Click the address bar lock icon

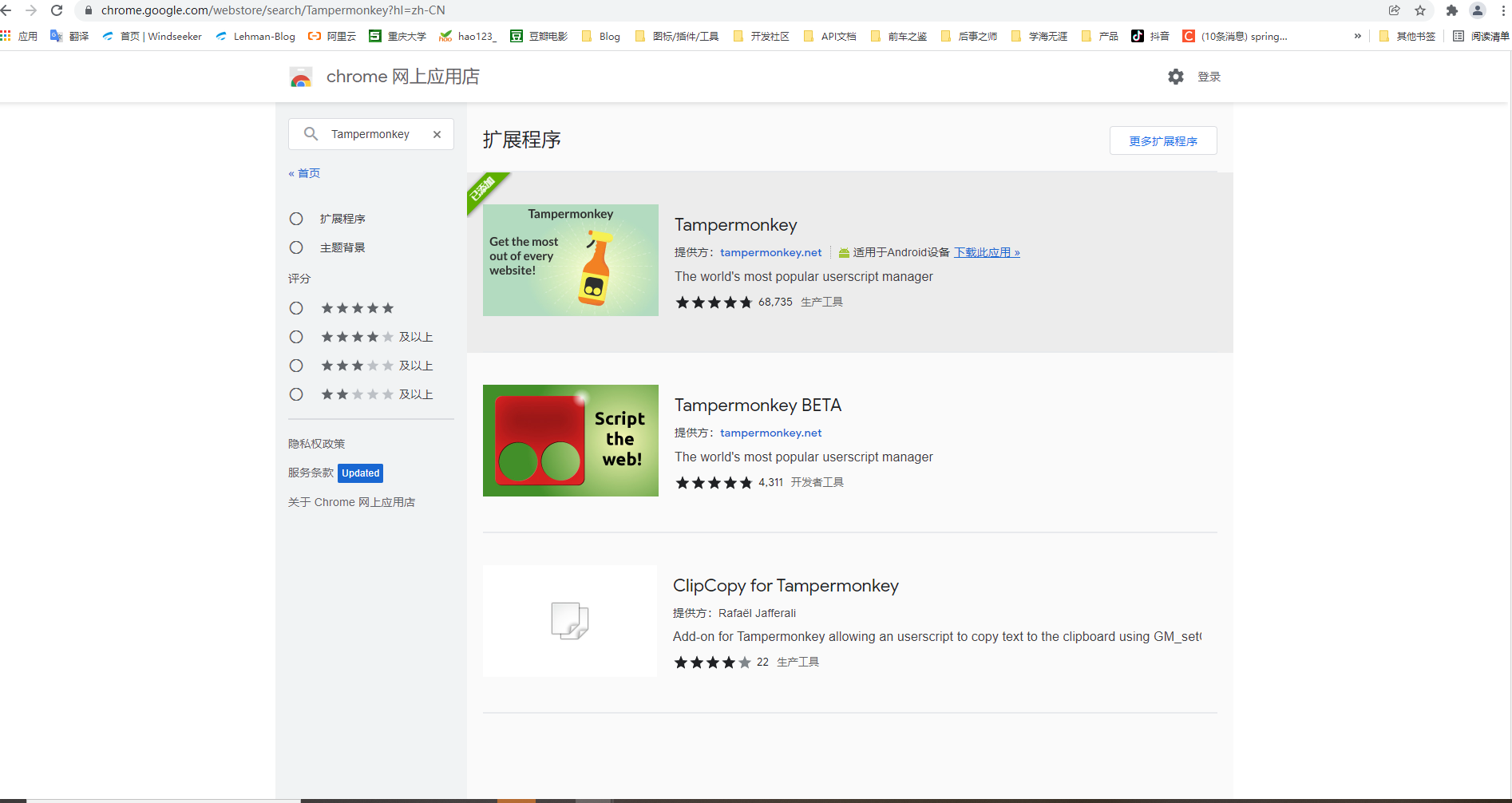[89, 10]
